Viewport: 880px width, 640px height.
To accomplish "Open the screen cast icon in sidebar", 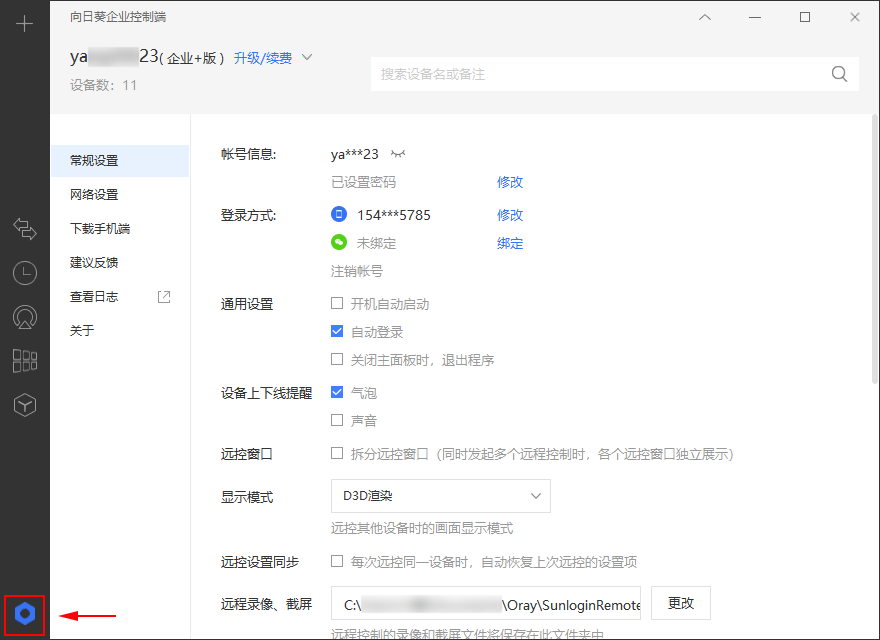I will pos(25,317).
